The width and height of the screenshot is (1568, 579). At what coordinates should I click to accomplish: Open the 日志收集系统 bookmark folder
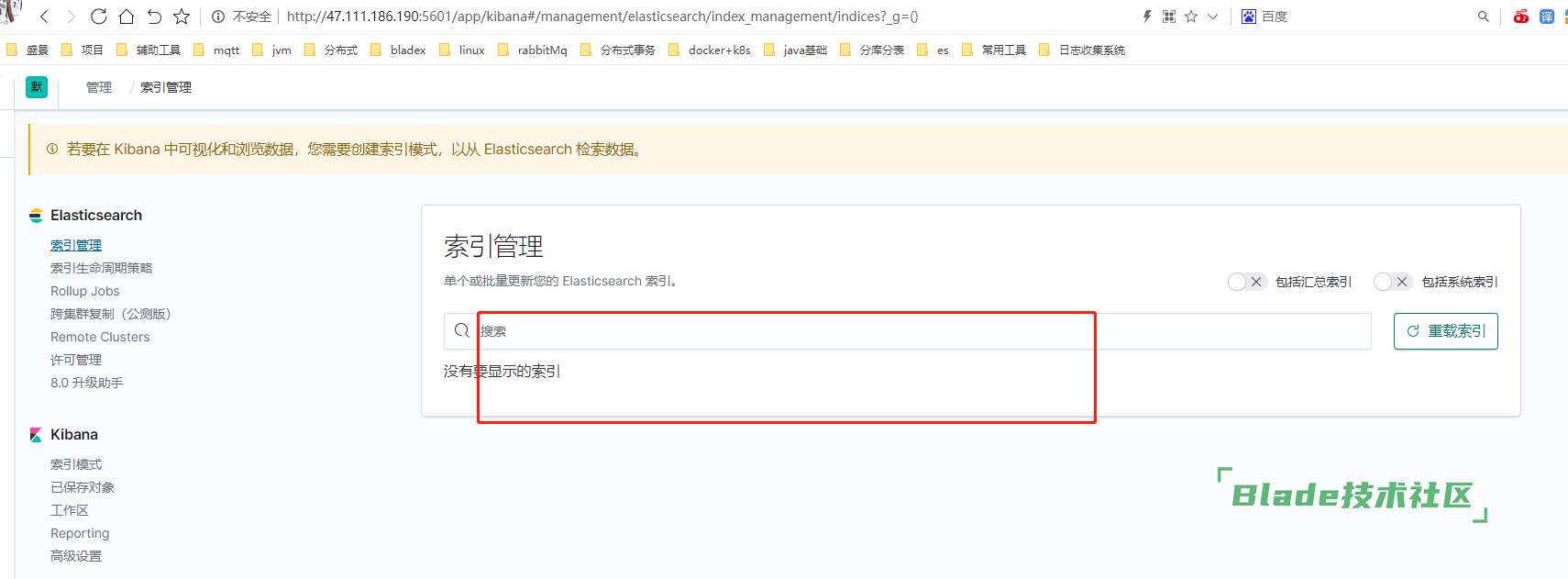[x=1082, y=50]
